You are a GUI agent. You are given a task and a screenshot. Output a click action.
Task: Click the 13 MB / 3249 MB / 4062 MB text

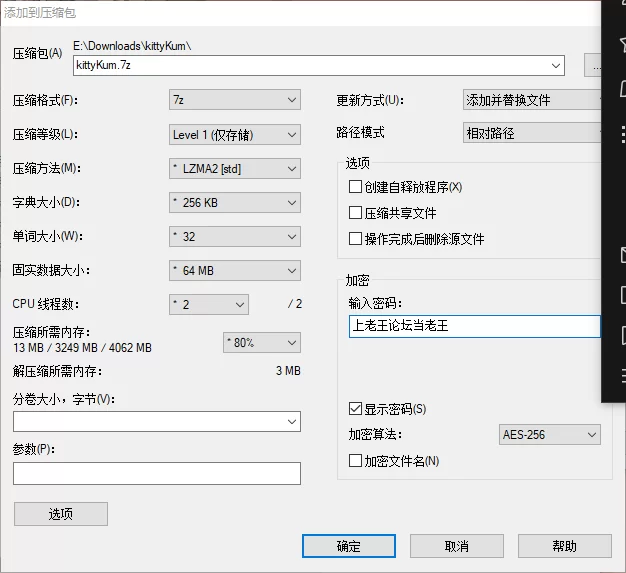82,348
